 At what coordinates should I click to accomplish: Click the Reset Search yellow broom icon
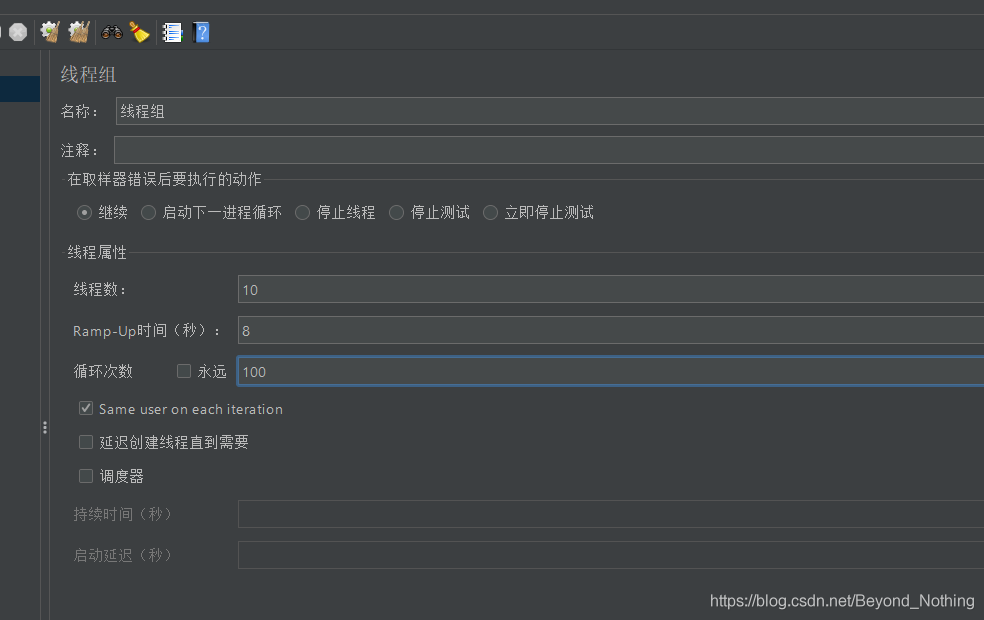coord(139,32)
